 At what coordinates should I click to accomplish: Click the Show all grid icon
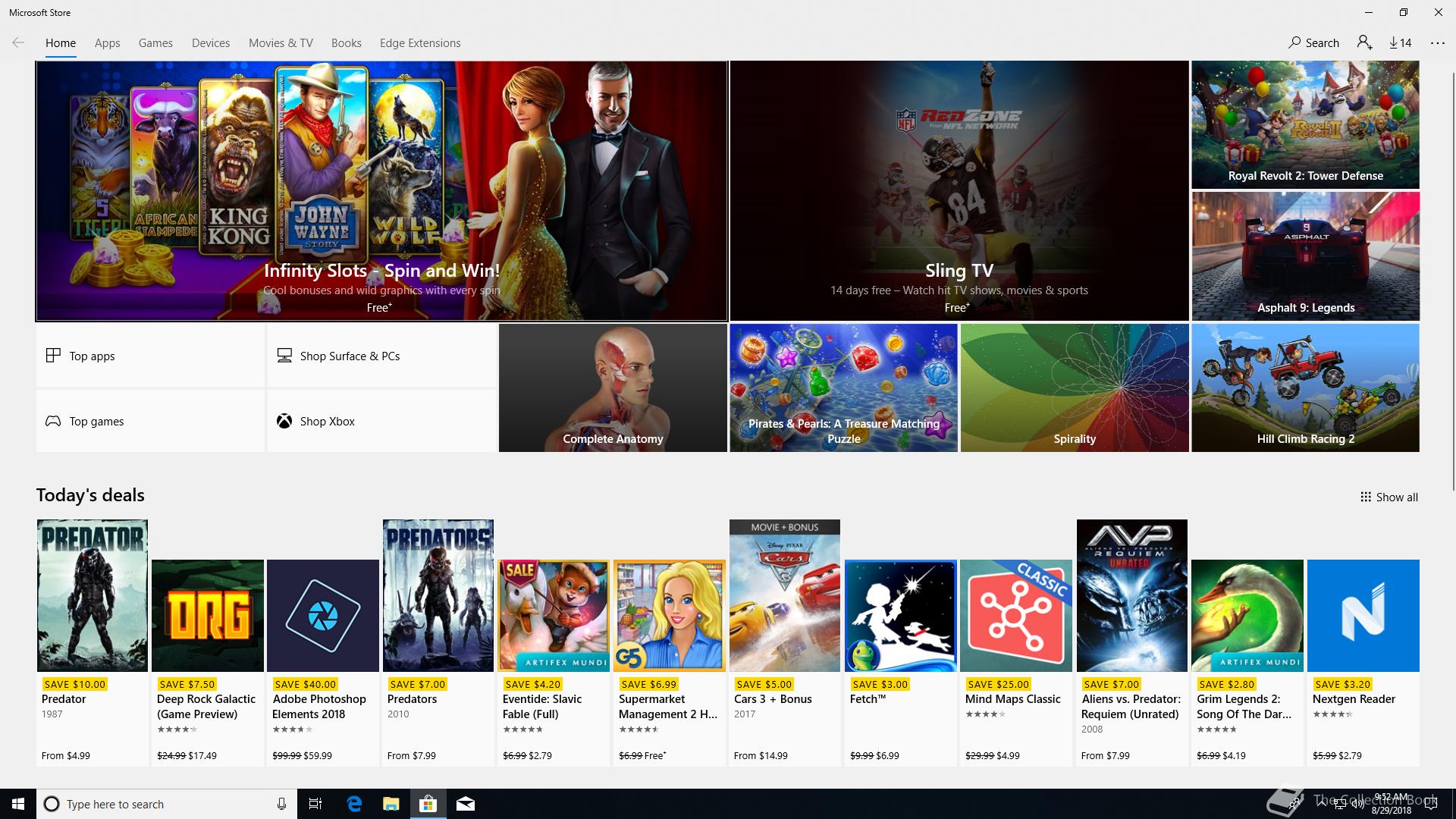coord(1366,497)
